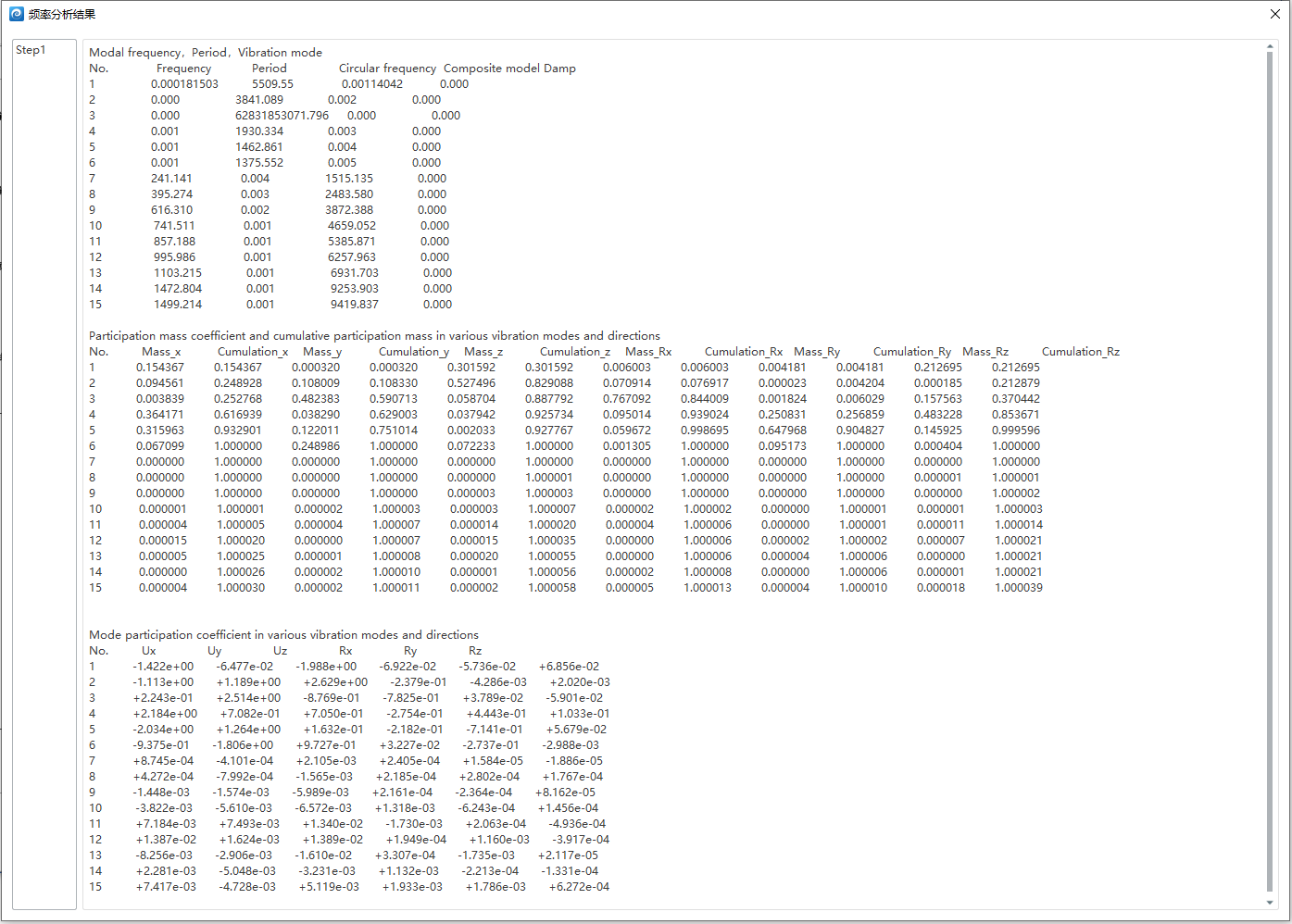This screenshot has width=1292, height=924.
Task: Click the mode 8 frequency 395.274
Action: [x=172, y=194]
